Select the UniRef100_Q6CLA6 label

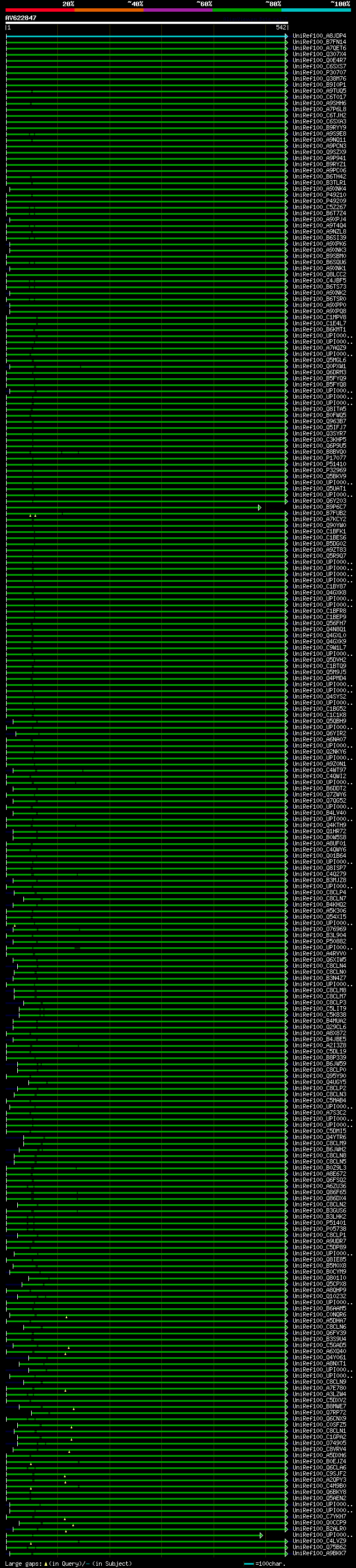click(x=319, y=1467)
